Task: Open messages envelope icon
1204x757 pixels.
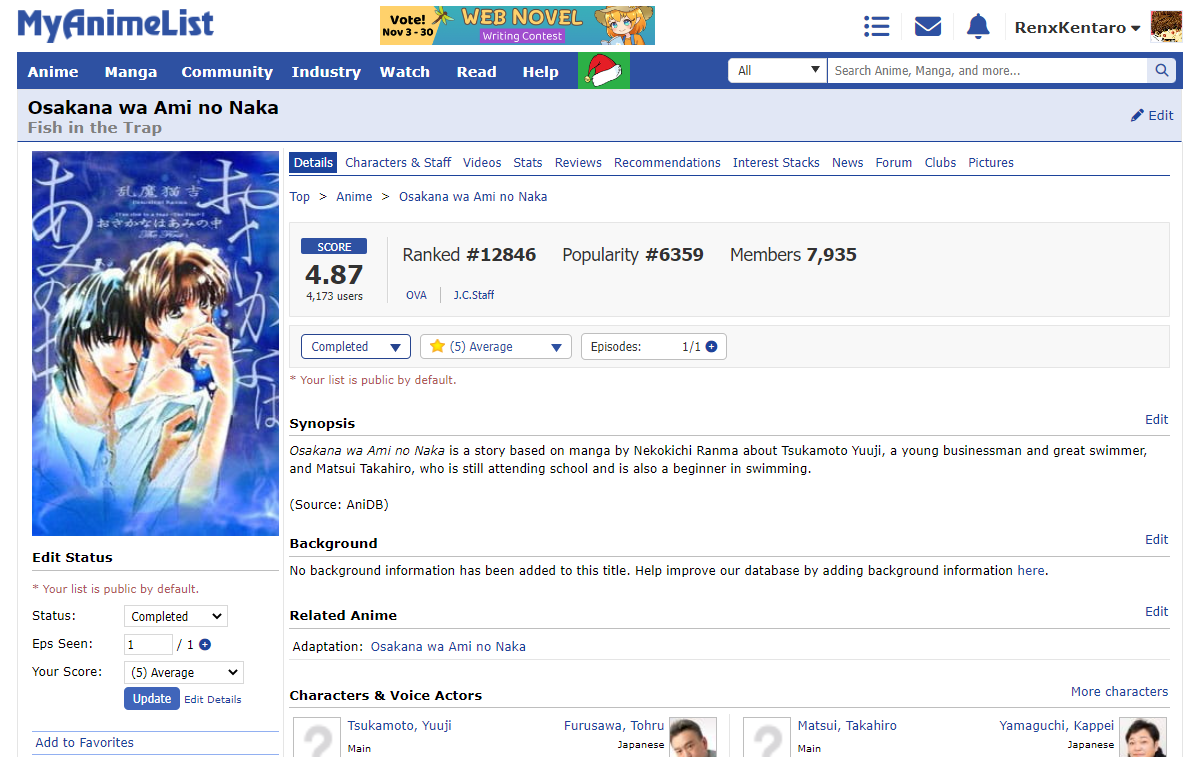Action: (x=928, y=27)
